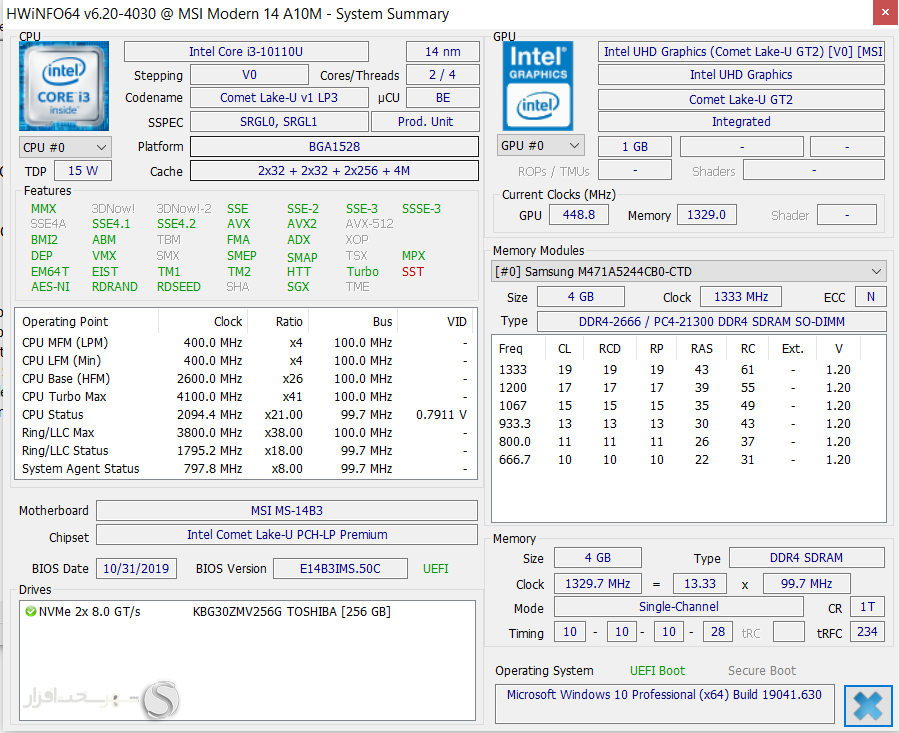Click the Intel Graphics logo image
899x733 pixels.
pyautogui.click(x=538, y=86)
